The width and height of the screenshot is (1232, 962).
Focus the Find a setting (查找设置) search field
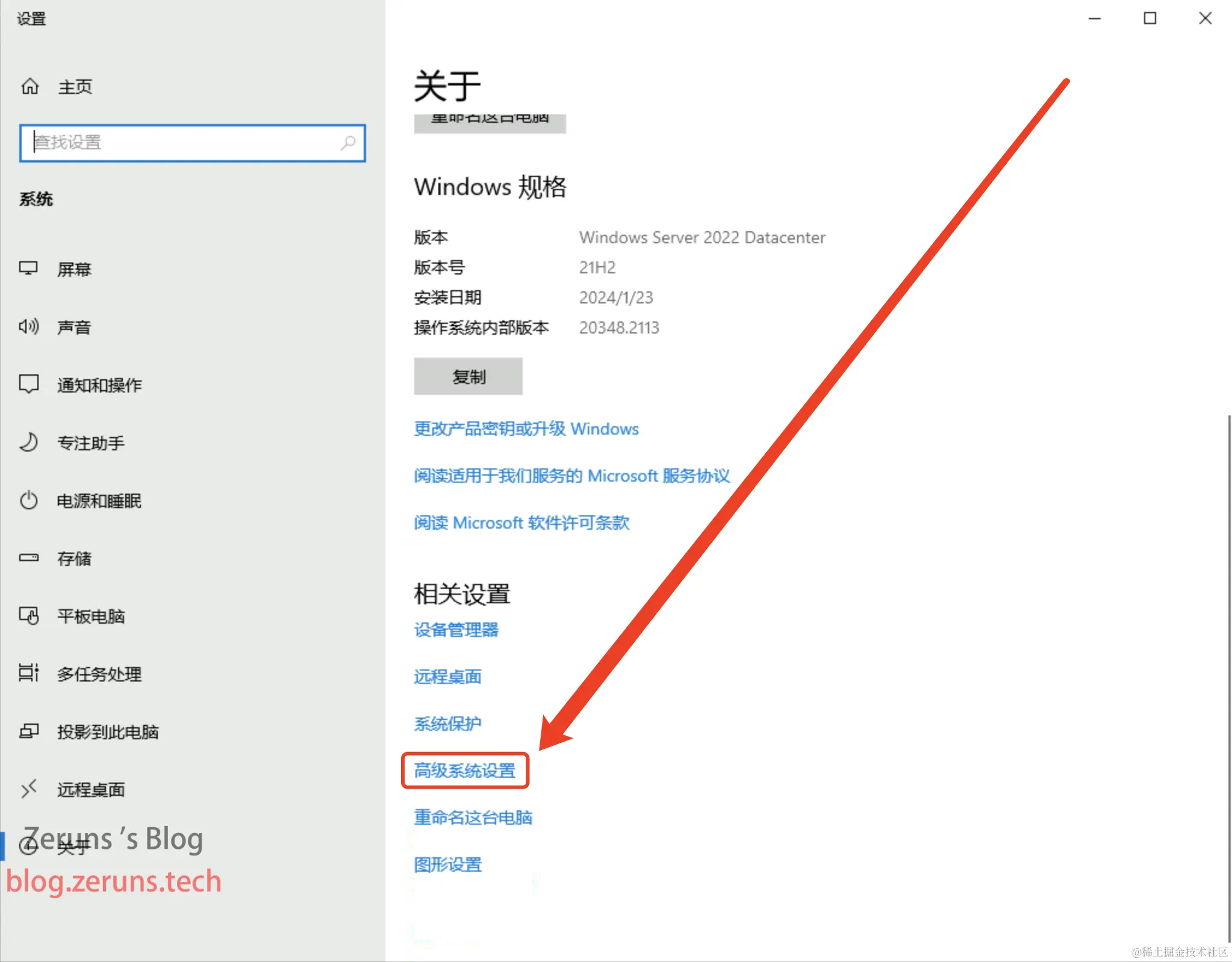click(181, 143)
